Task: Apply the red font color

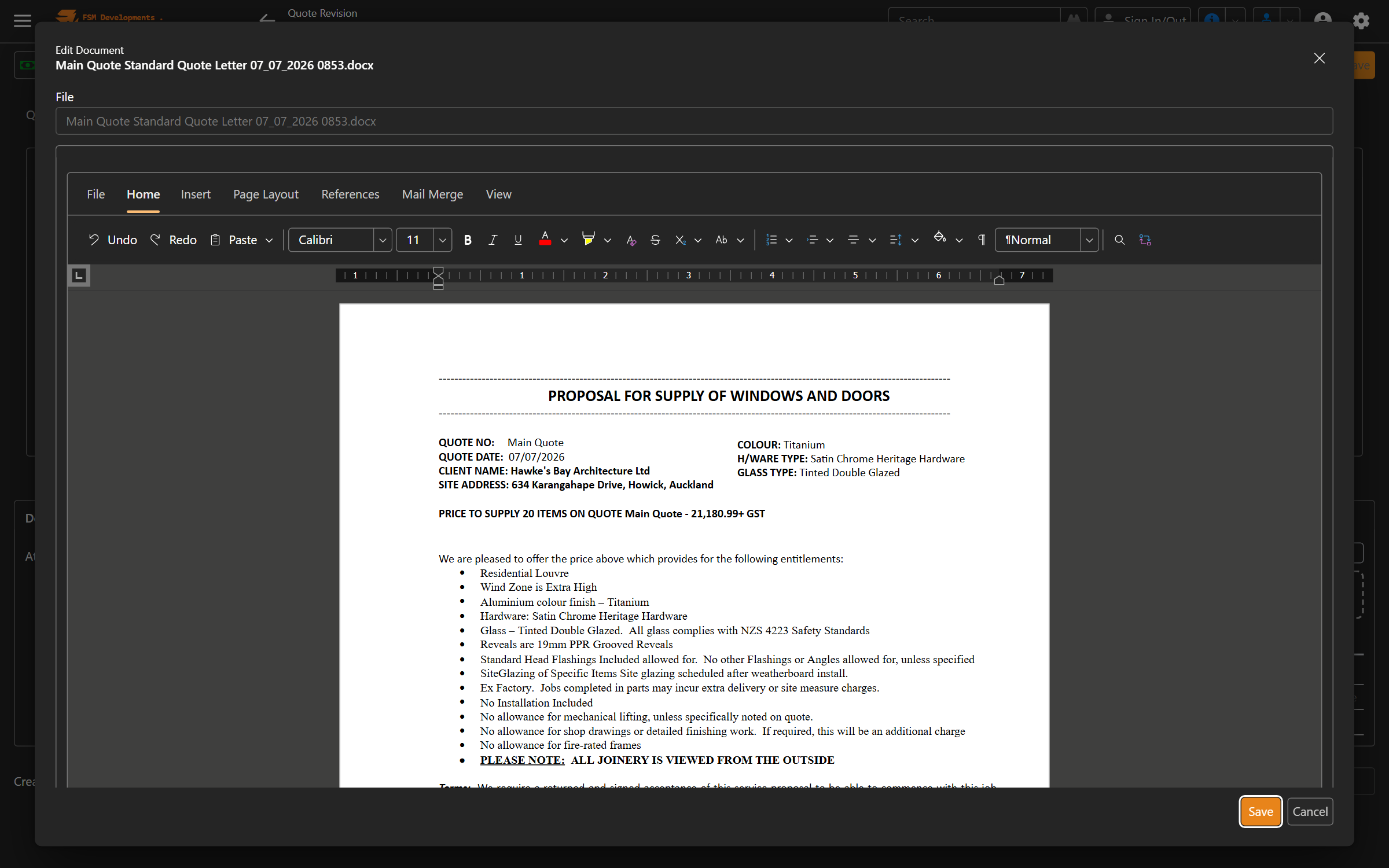Action: pyautogui.click(x=545, y=240)
